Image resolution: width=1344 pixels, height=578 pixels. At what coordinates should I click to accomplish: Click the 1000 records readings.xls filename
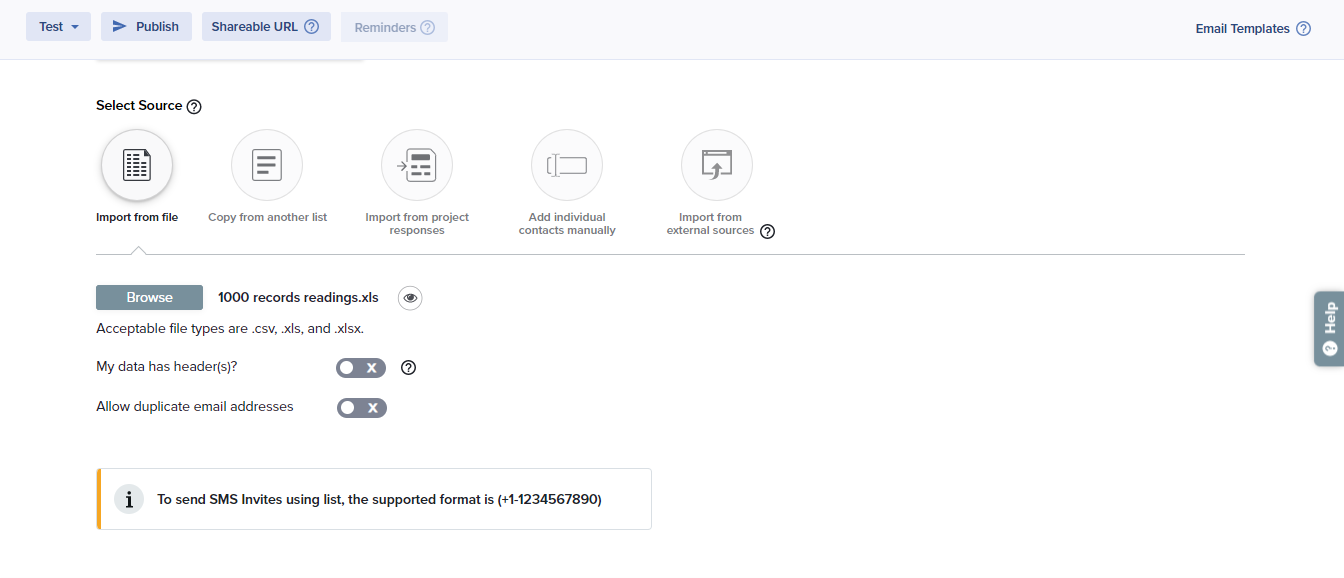tap(298, 298)
